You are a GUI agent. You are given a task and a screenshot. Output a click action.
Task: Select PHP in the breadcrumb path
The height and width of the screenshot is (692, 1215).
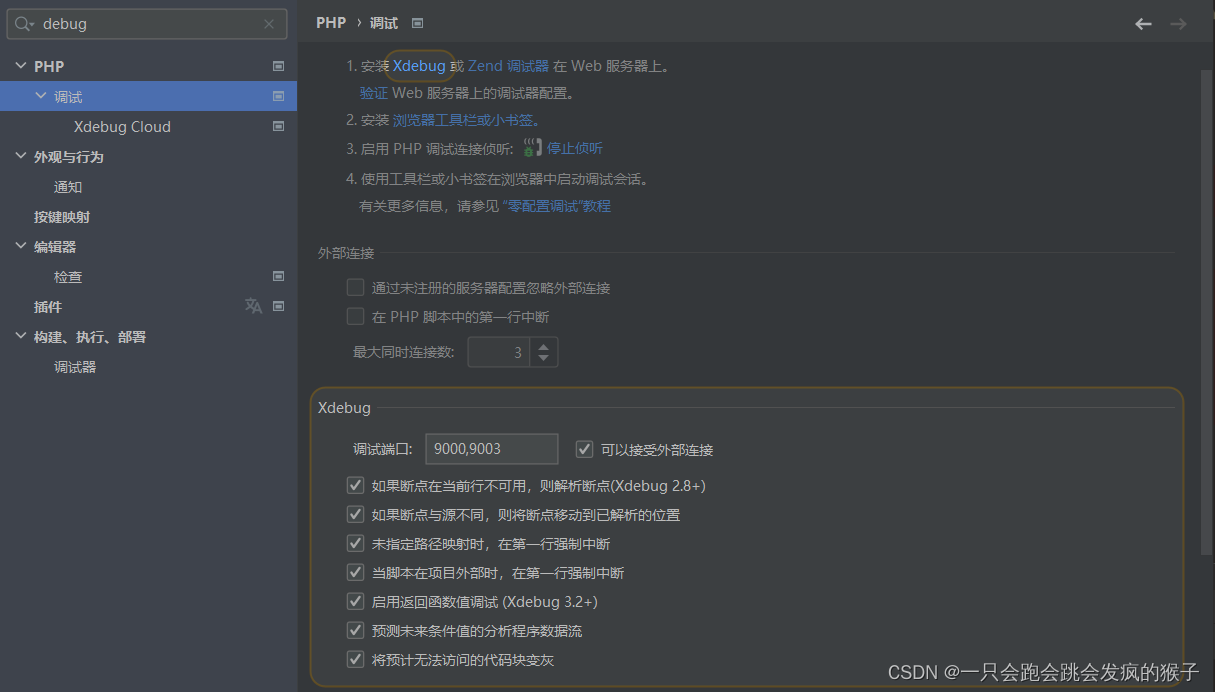pos(330,22)
